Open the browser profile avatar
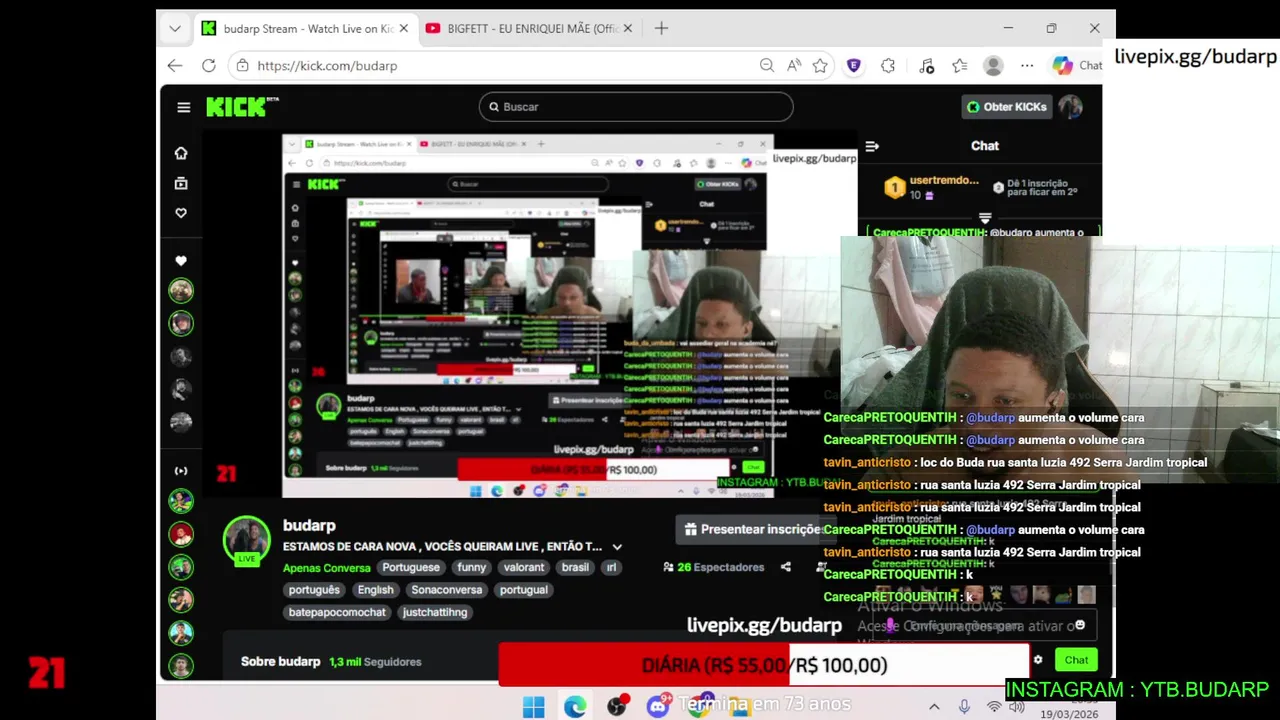This screenshot has width=1280, height=720. pyautogui.click(x=993, y=65)
